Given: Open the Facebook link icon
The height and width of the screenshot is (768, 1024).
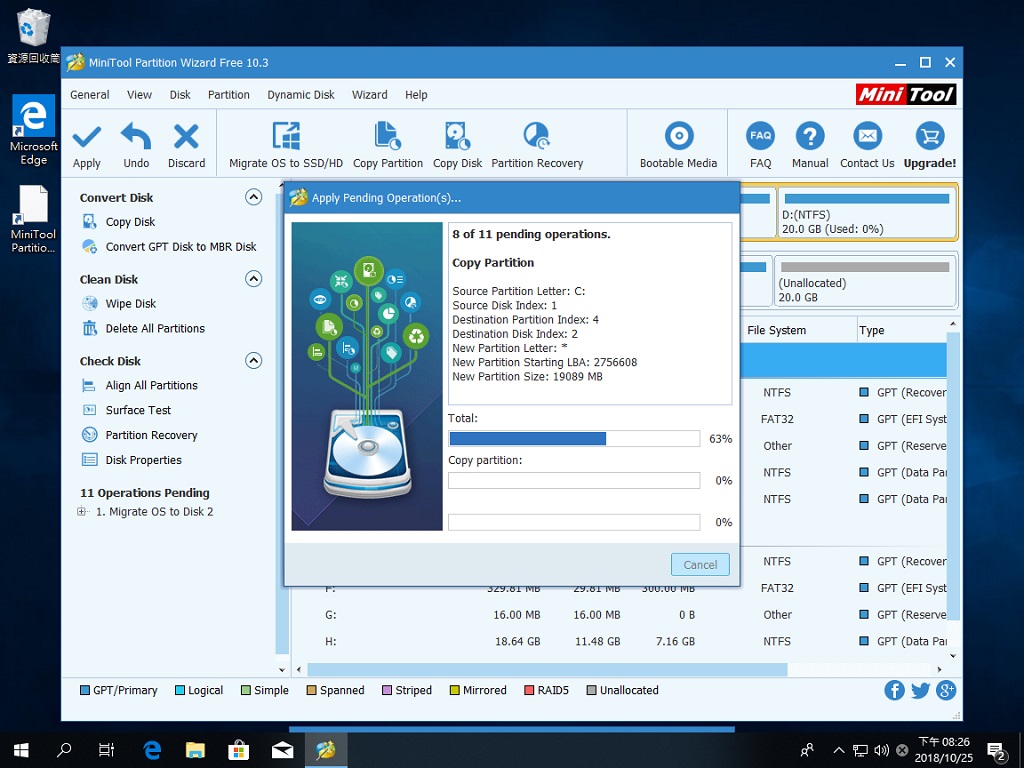Looking at the screenshot, I should [x=894, y=690].
